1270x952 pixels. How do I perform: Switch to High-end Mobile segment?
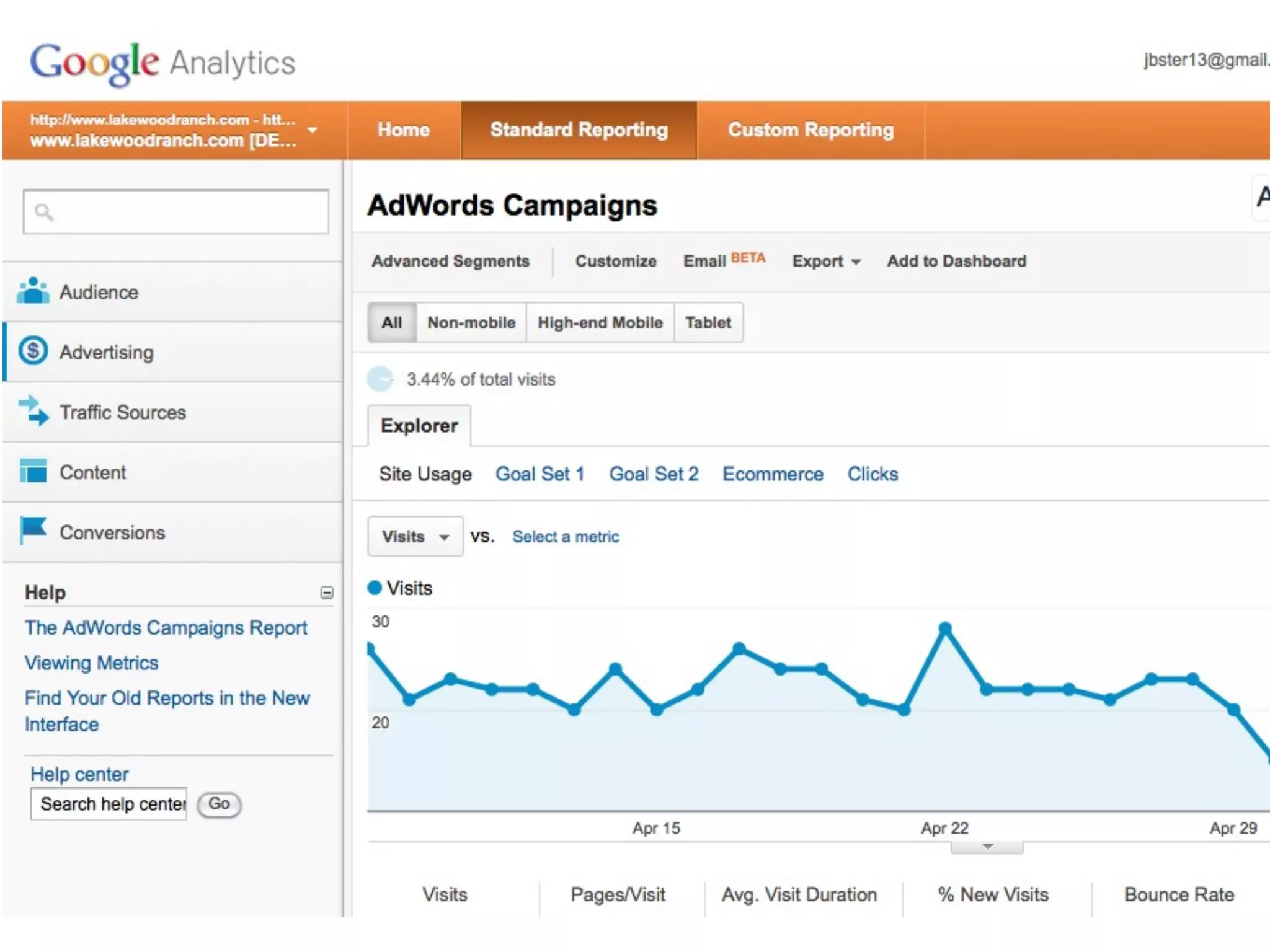600,322
